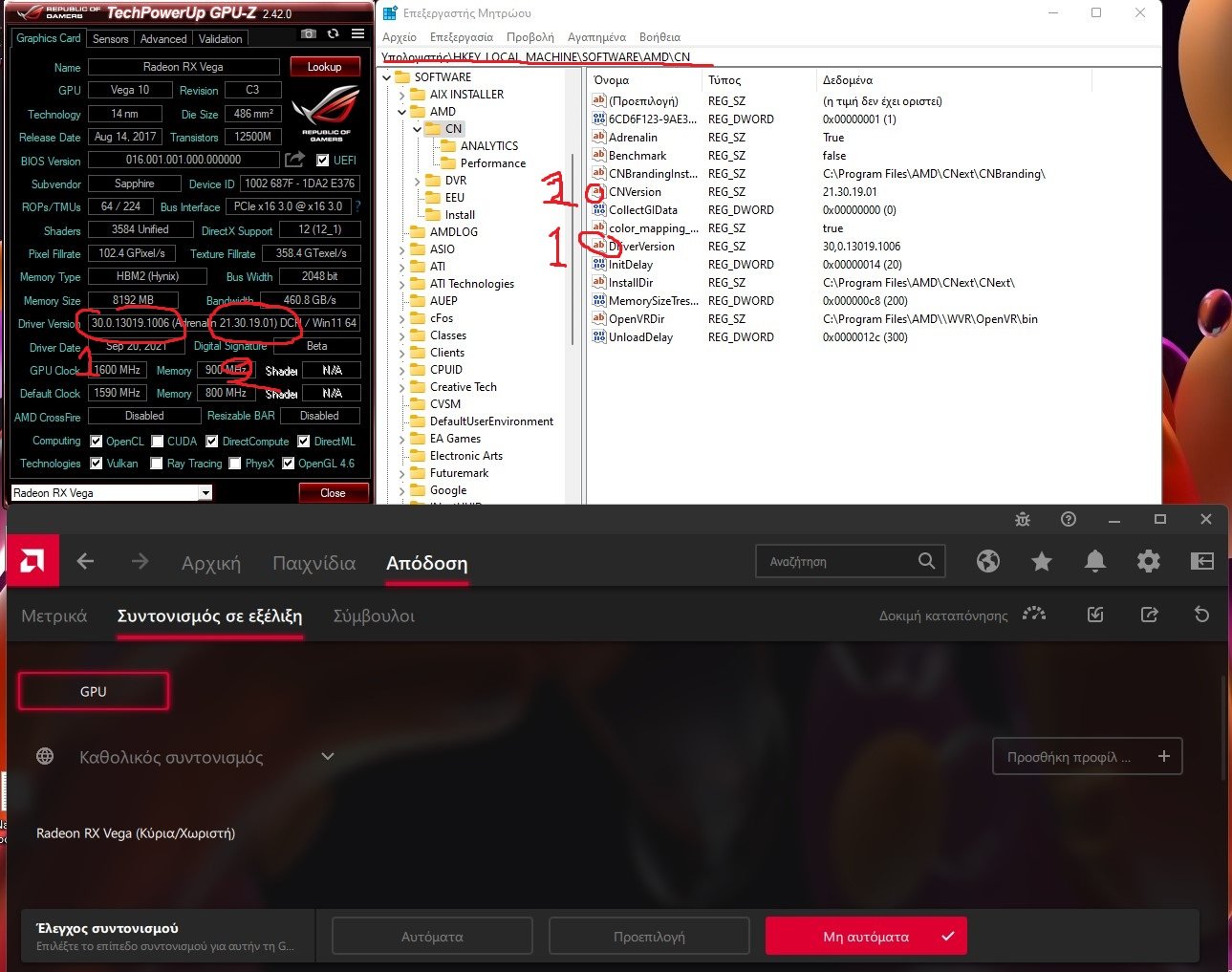Select the CollectGIData DWORD value icon

(x=599, y=210)
